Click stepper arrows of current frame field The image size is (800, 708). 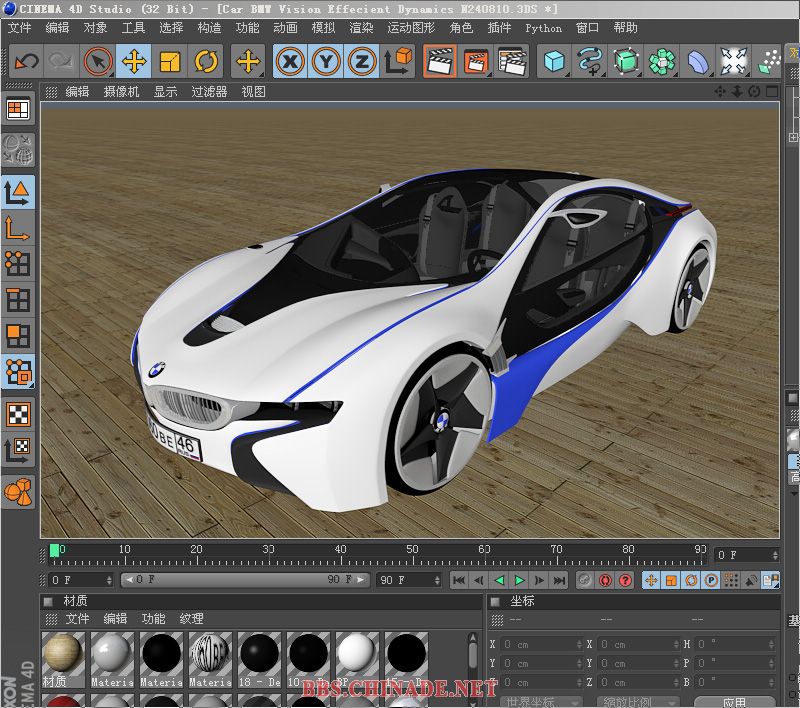pyautogui.click(x=774, y=555)
